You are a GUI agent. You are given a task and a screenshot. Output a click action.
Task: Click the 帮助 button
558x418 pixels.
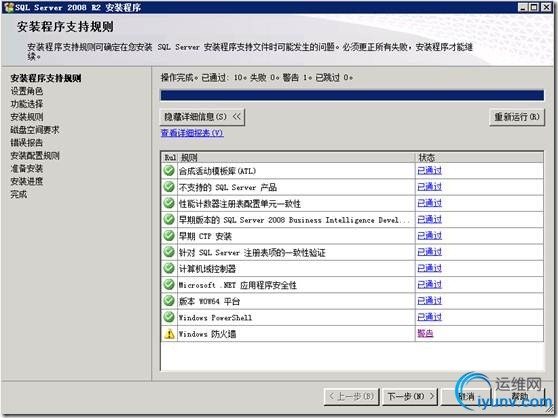coord(520,396)
